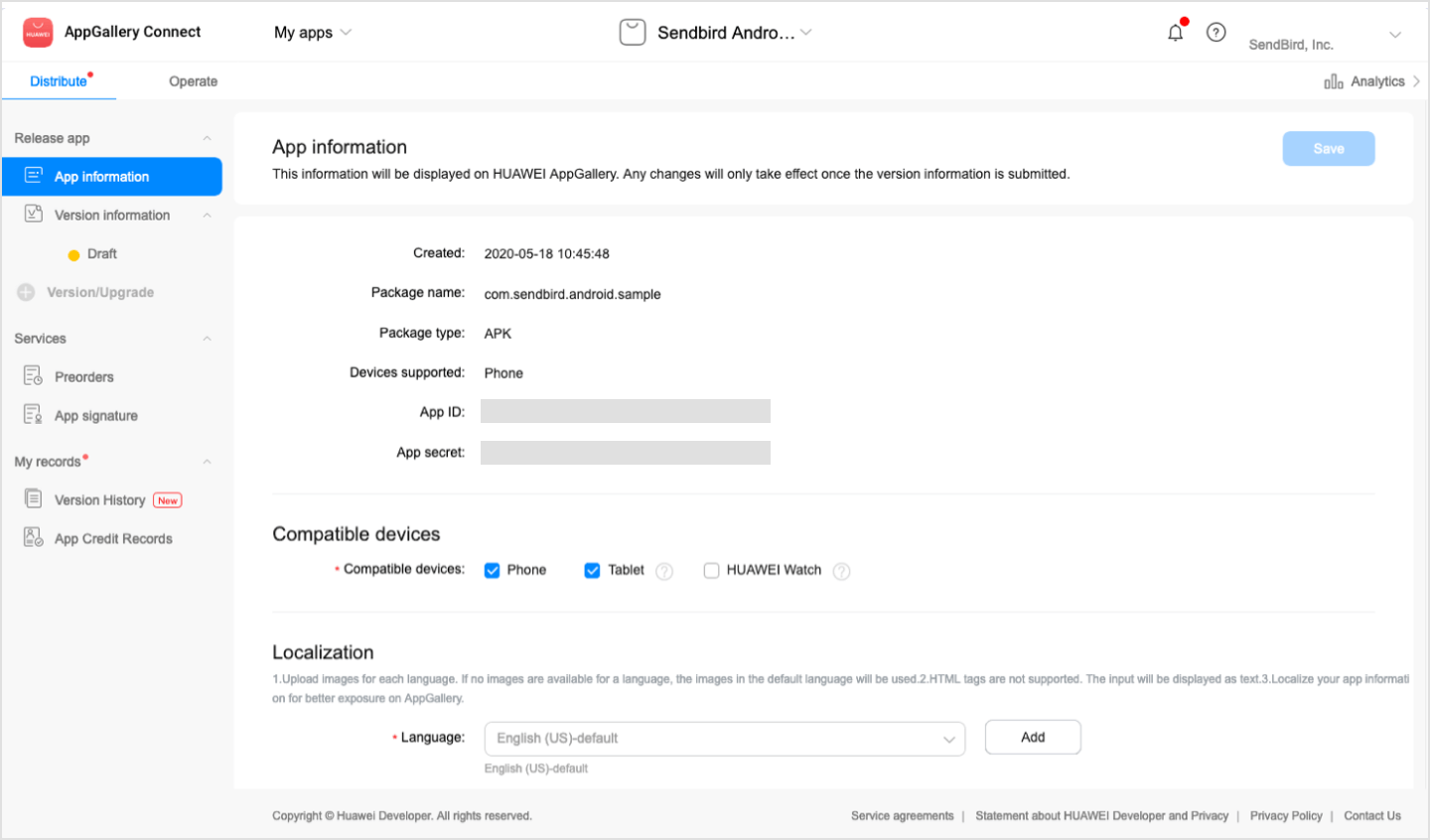Click the package name com.sendbird.android.sample
This screenshot has height=840, width=1430.
(572, 294)
